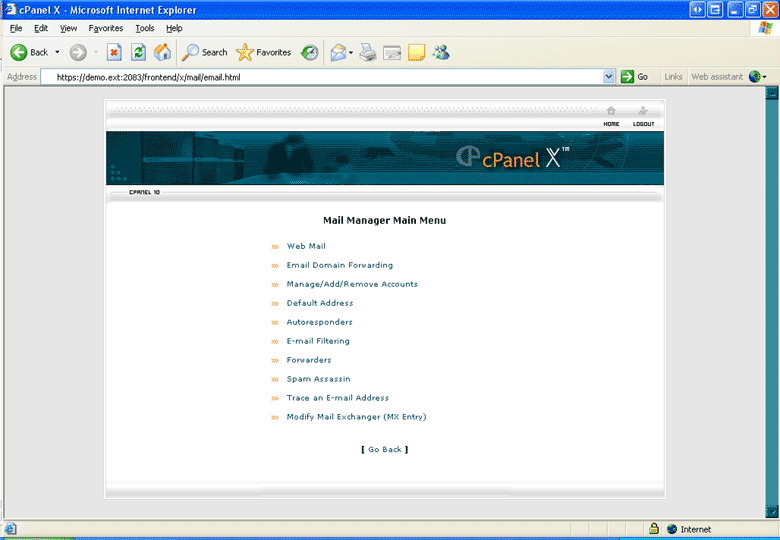Expand the address bar dropdown arrow
This screenshot has width=780, height=540.
coord(609,77)
